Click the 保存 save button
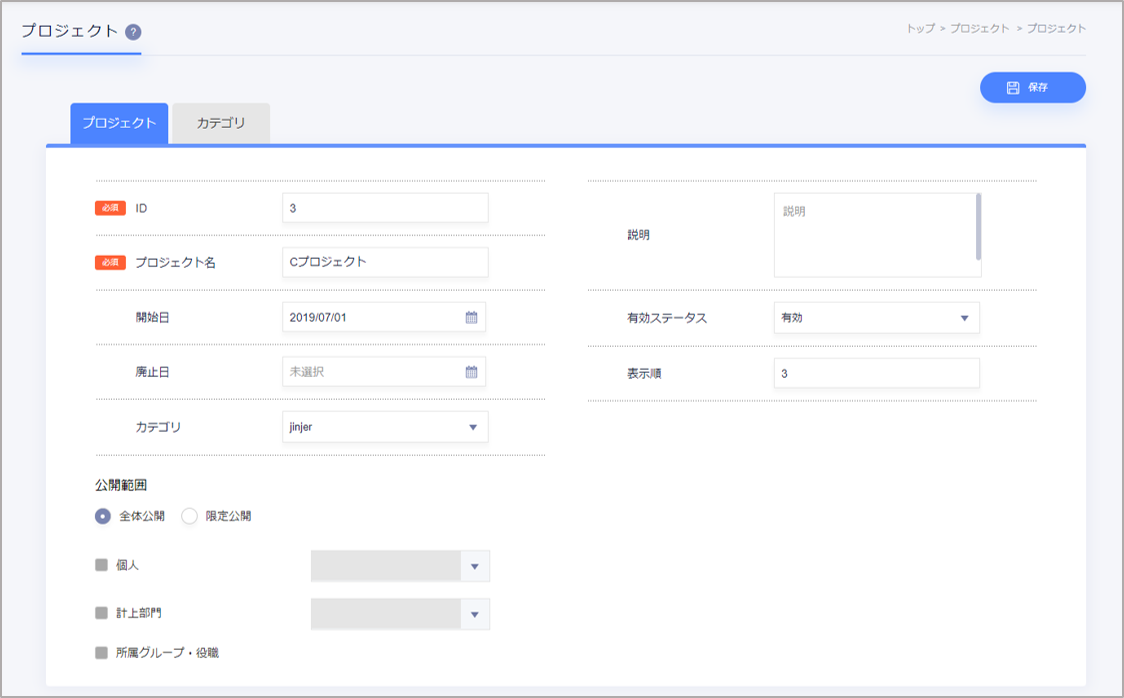The width and height of the screenshot is (1124, 698). [1032, 88]
